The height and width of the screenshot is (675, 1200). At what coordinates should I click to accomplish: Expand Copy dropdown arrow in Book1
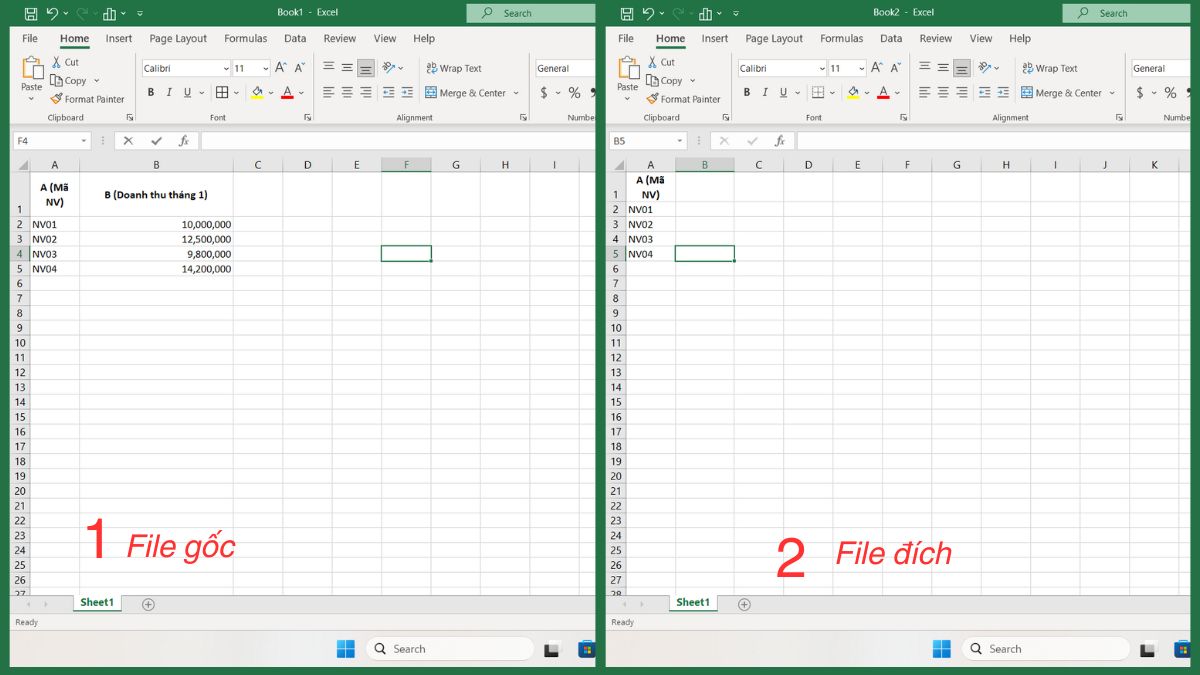tap(97, 81)
